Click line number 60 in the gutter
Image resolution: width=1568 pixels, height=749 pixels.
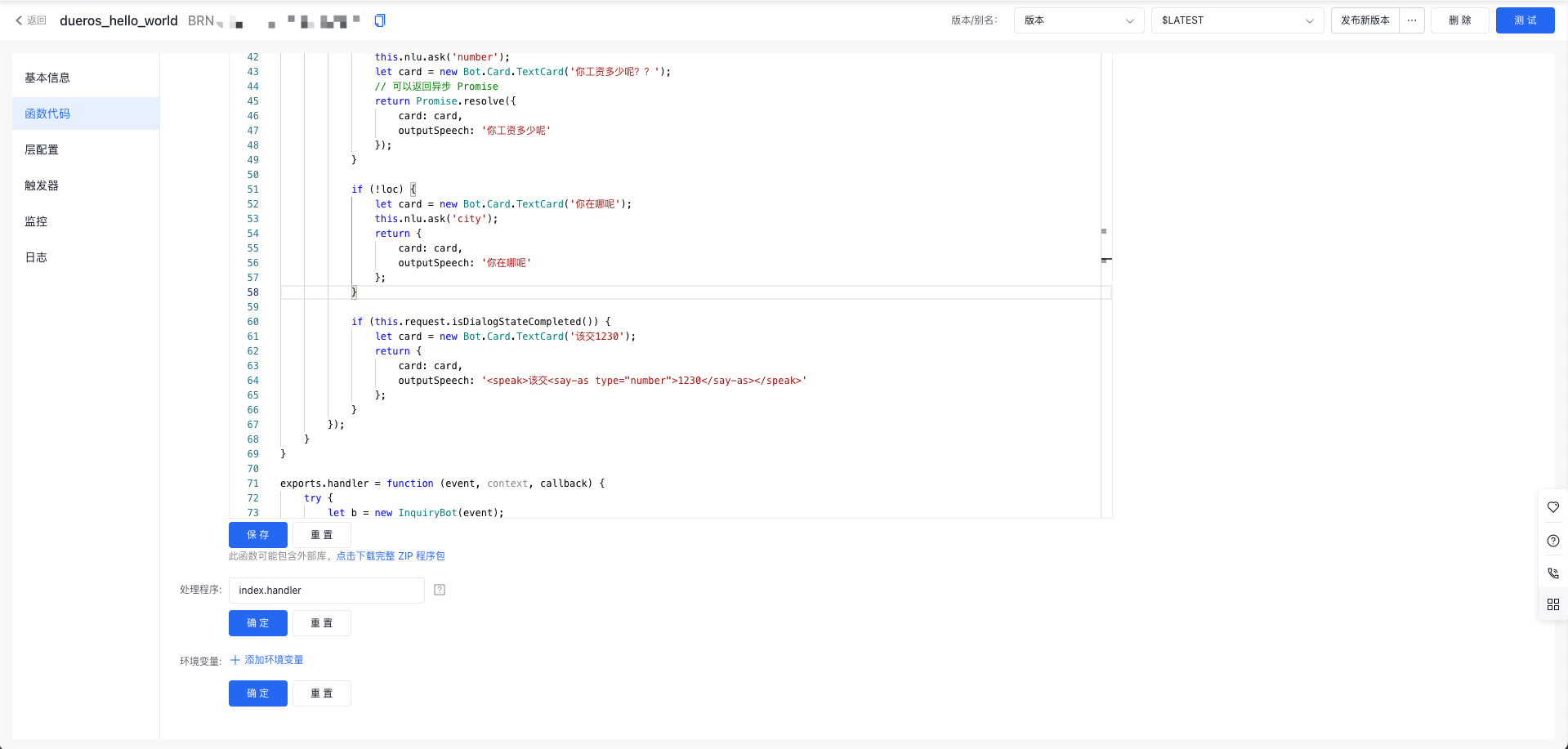252,322
